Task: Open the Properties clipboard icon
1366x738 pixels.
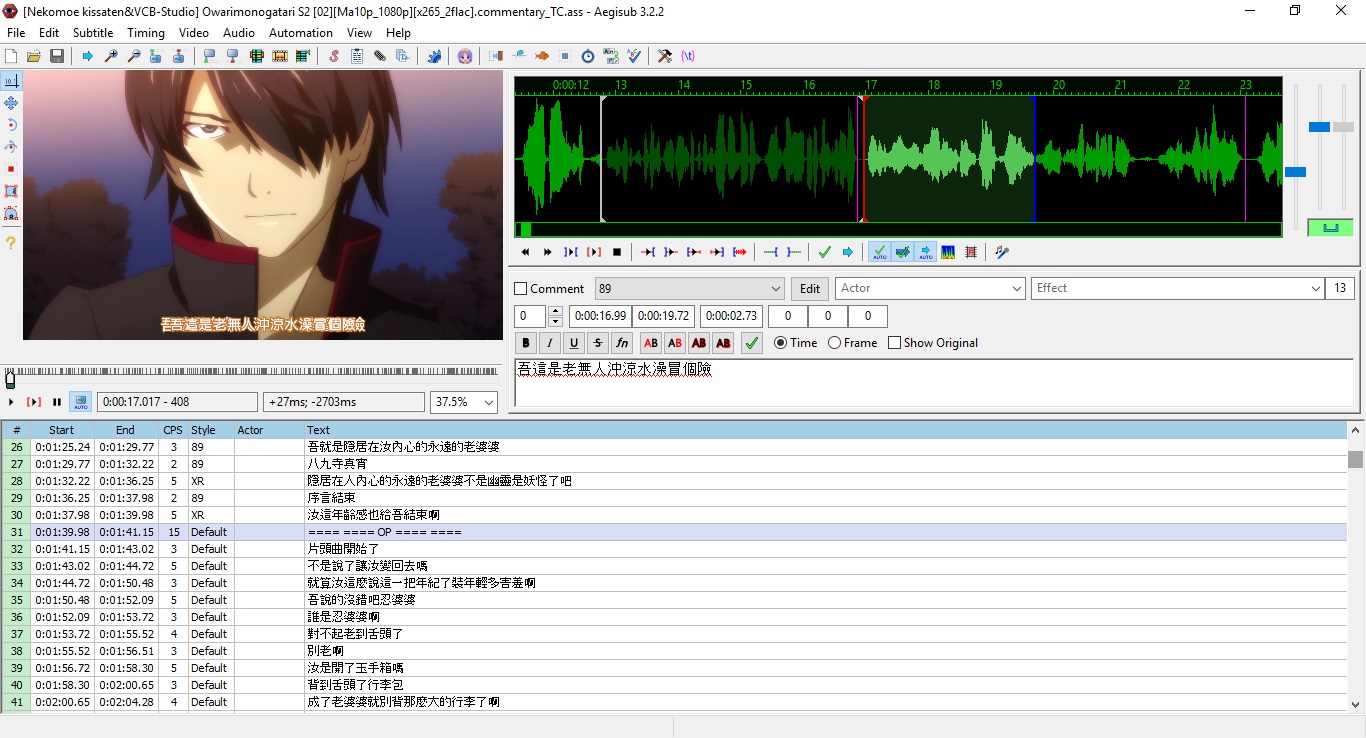Action: coord(357,56)
